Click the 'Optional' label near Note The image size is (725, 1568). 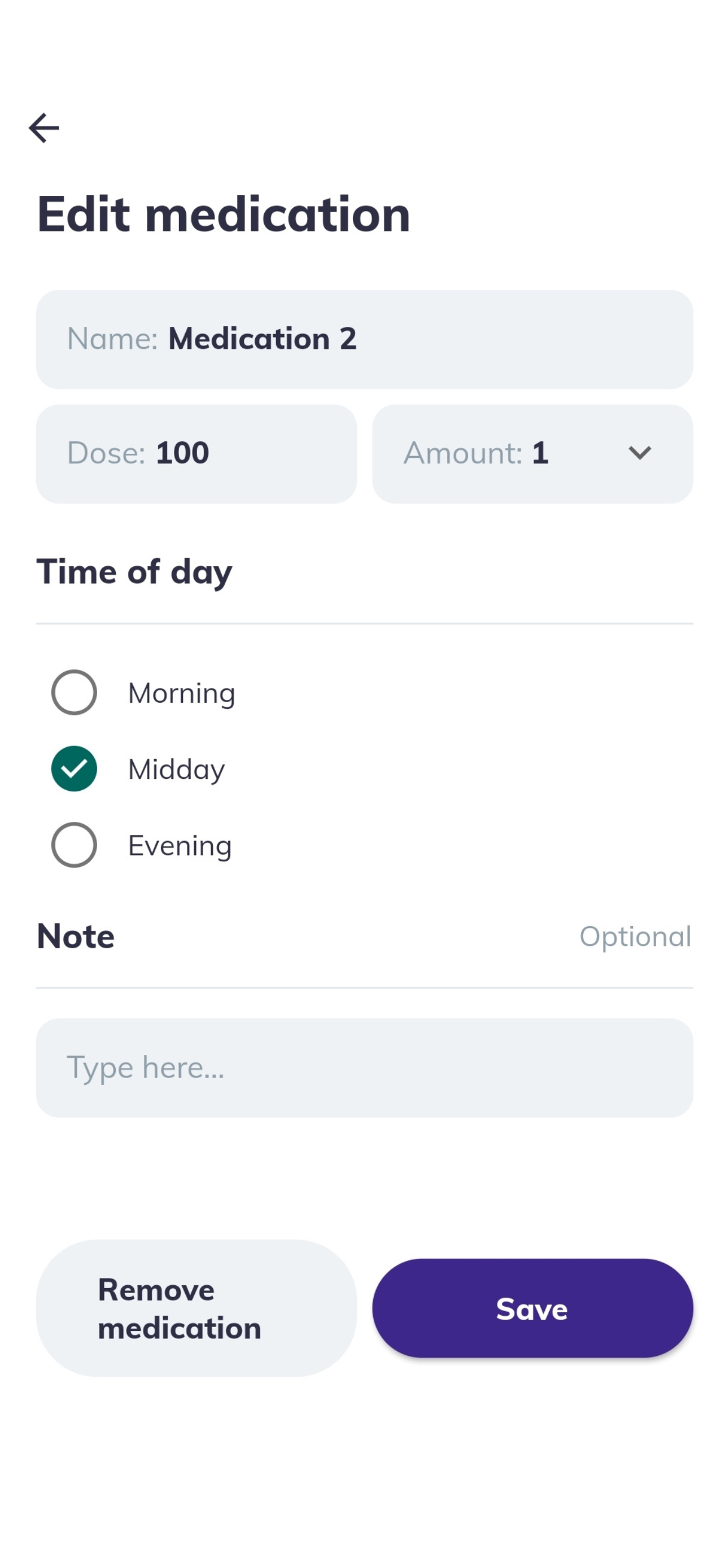pos(635,936)
